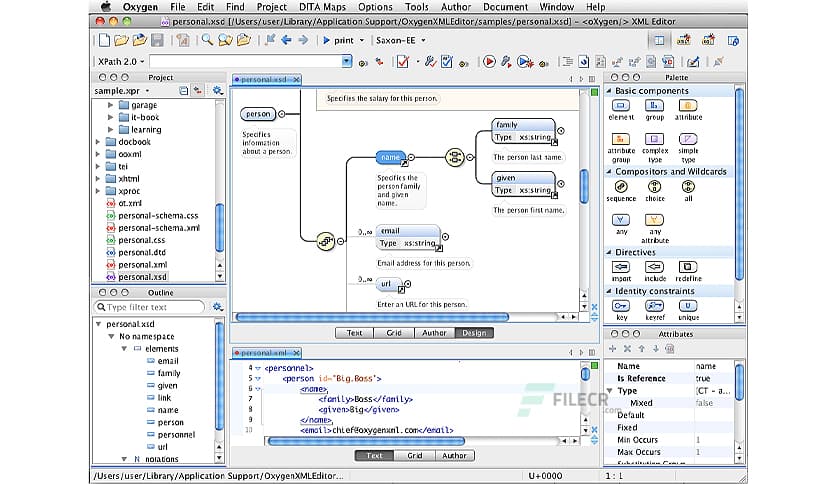Open the DITA Maps menu
836x484 pixels.
[322, 7]
